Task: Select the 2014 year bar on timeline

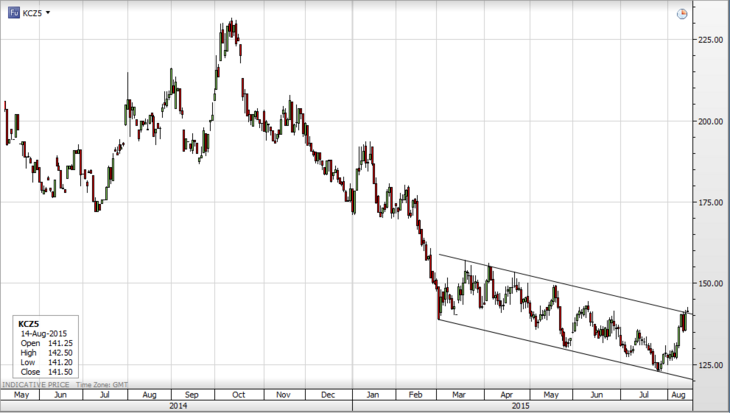Action: pos(177,406)
